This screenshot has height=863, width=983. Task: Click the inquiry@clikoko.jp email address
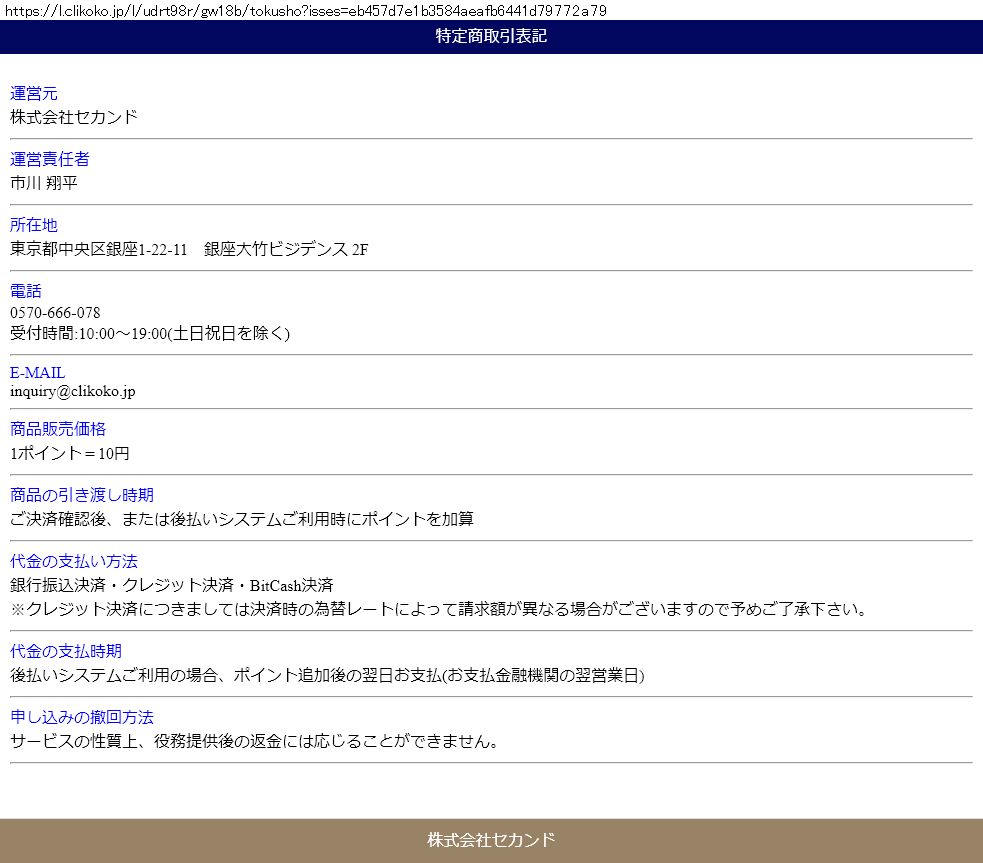click(73, 391)
